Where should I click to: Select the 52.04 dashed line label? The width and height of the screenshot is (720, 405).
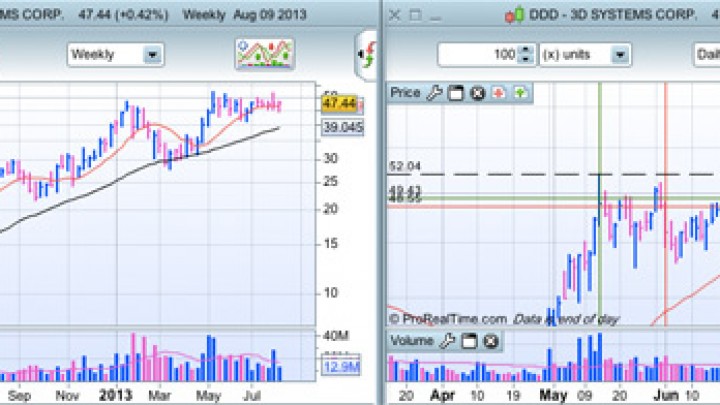tap(405, 166)
